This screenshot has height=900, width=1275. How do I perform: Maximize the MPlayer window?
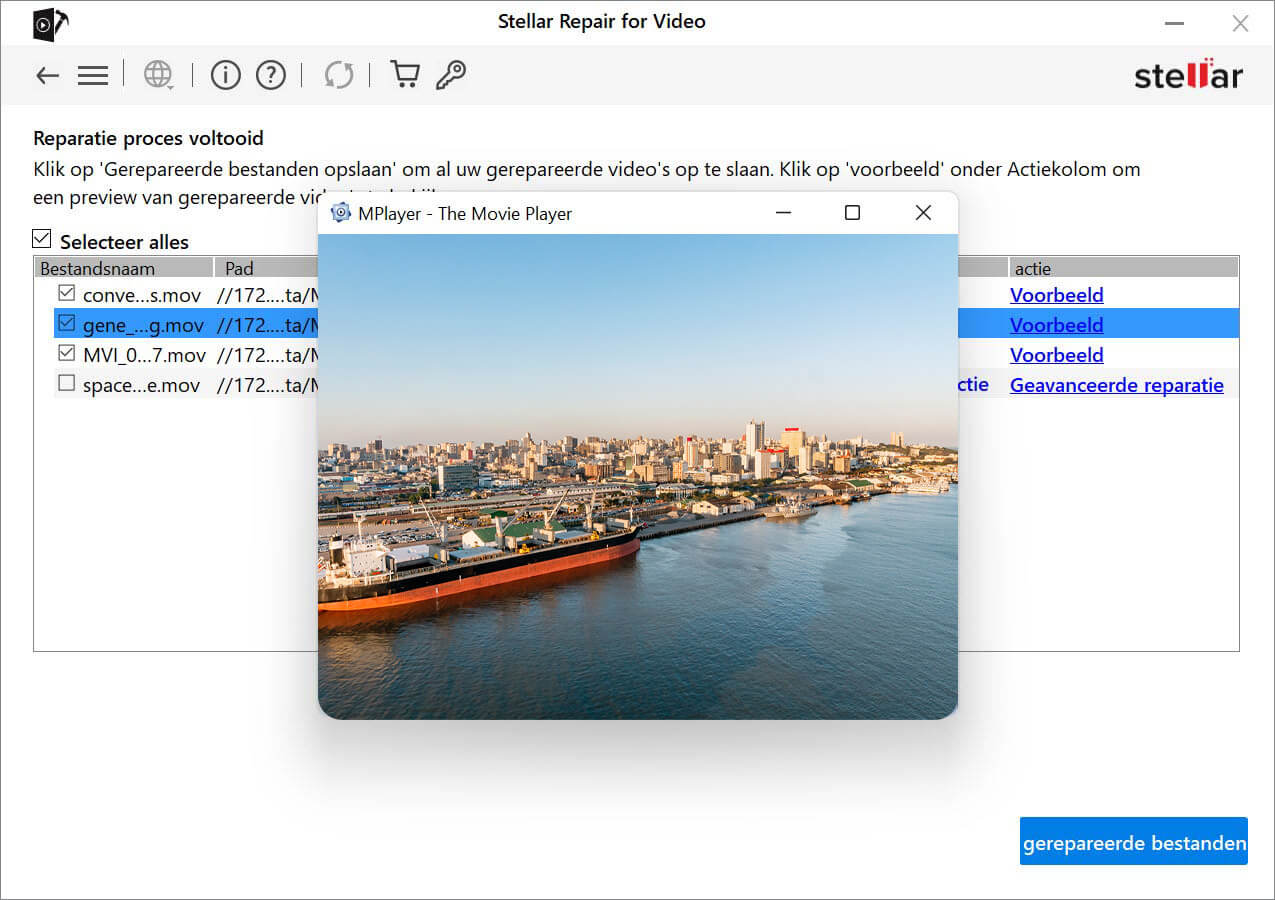coord(852,213)
